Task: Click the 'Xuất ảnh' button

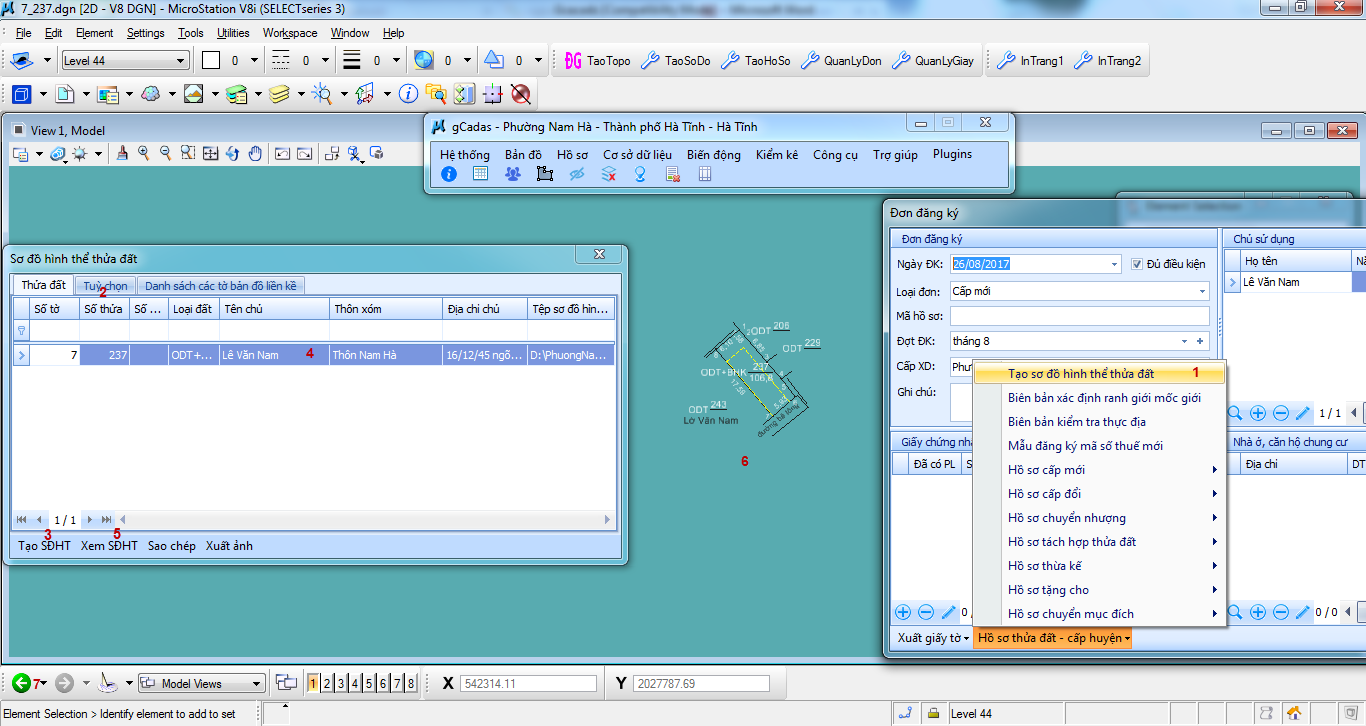Action: tap(229, 546)
